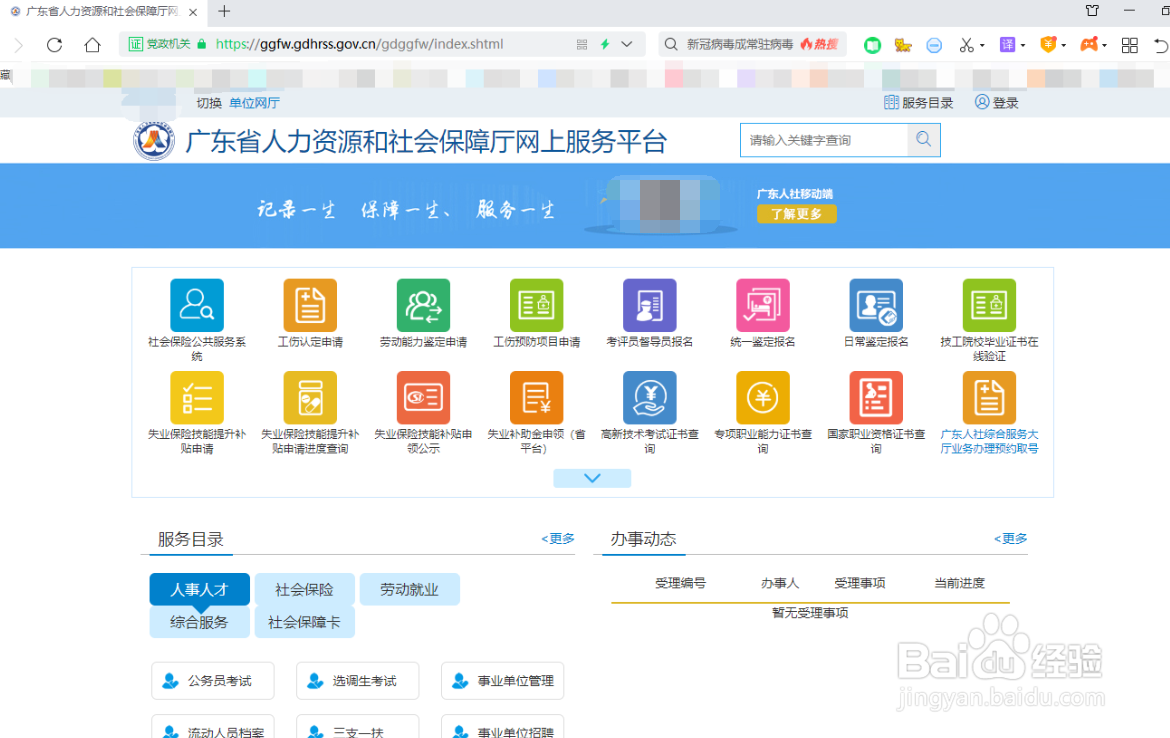The height and width of the screenshot is (738, 1170).
Task: Open the 社会保险公共服务系统 service icon
Action: pyautogui.click(x=196, y=306)
